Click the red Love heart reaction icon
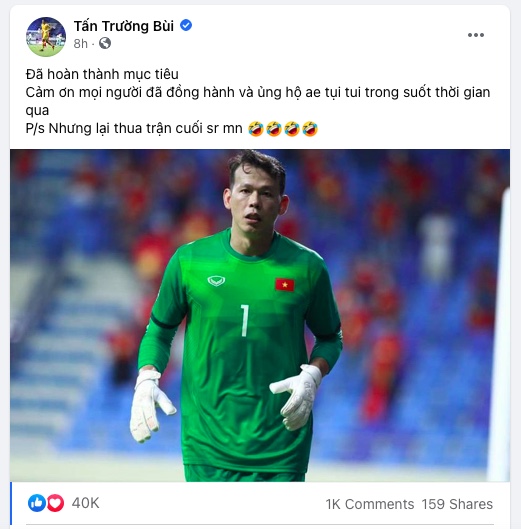 55,503
